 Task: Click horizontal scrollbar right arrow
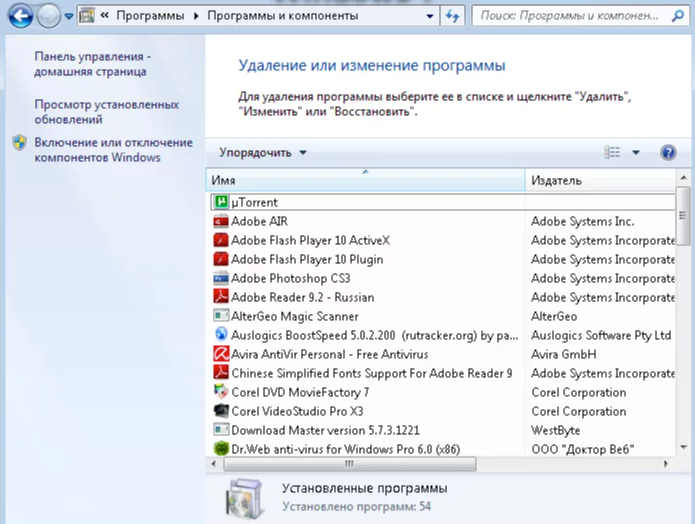[666, 464]
